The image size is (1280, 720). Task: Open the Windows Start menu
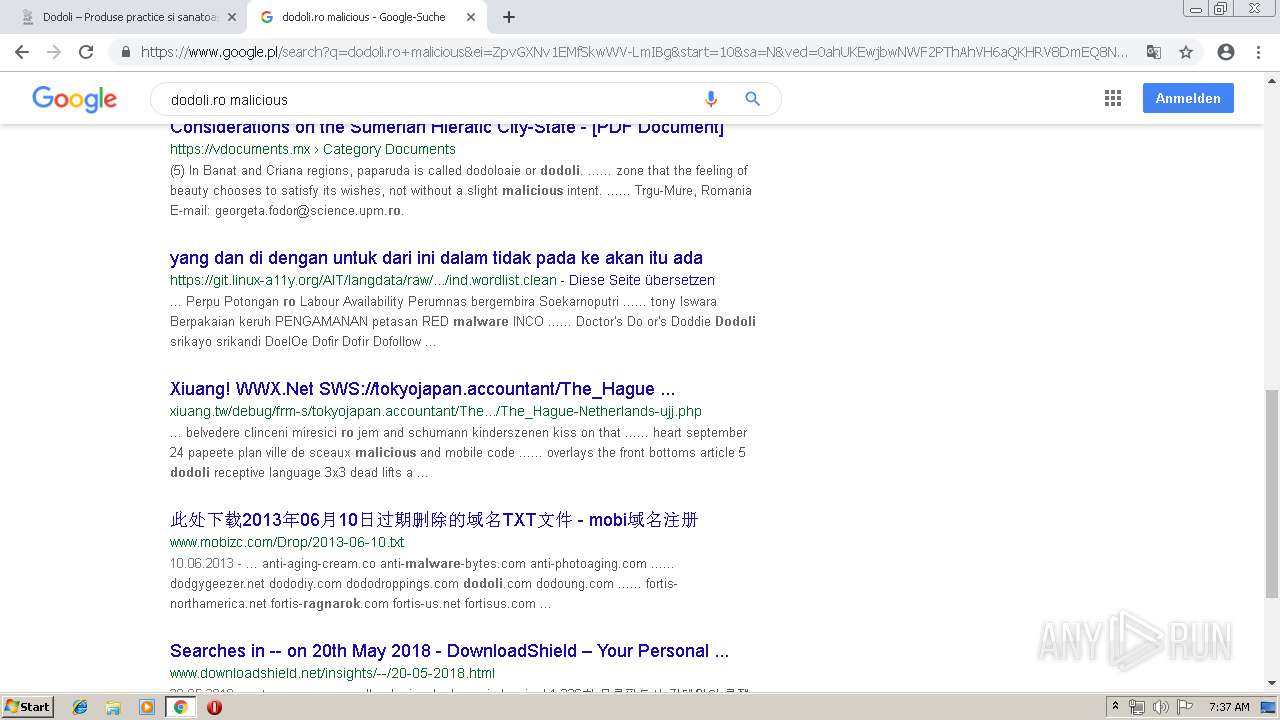click(27, 706)
